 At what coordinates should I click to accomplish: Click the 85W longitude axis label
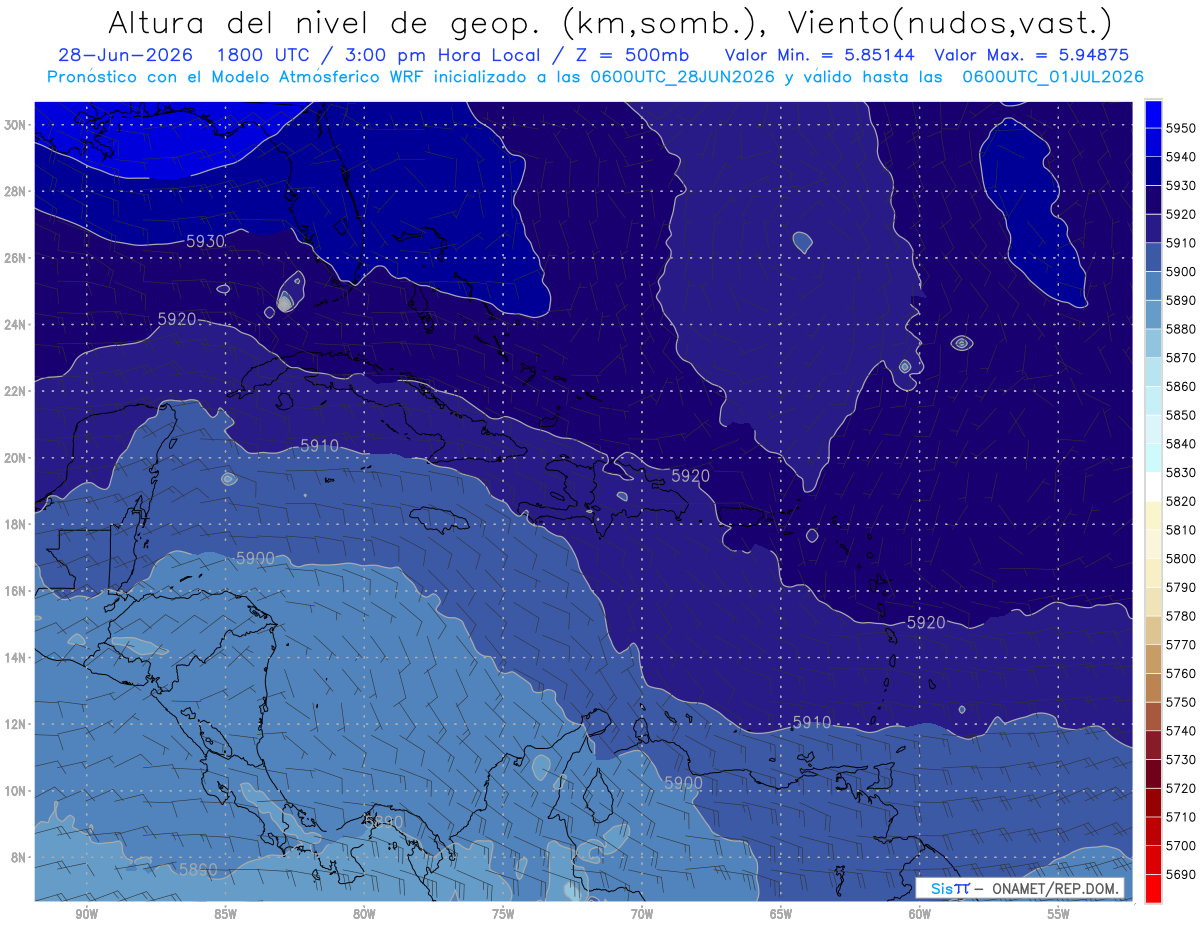click(x=225, y=914)
